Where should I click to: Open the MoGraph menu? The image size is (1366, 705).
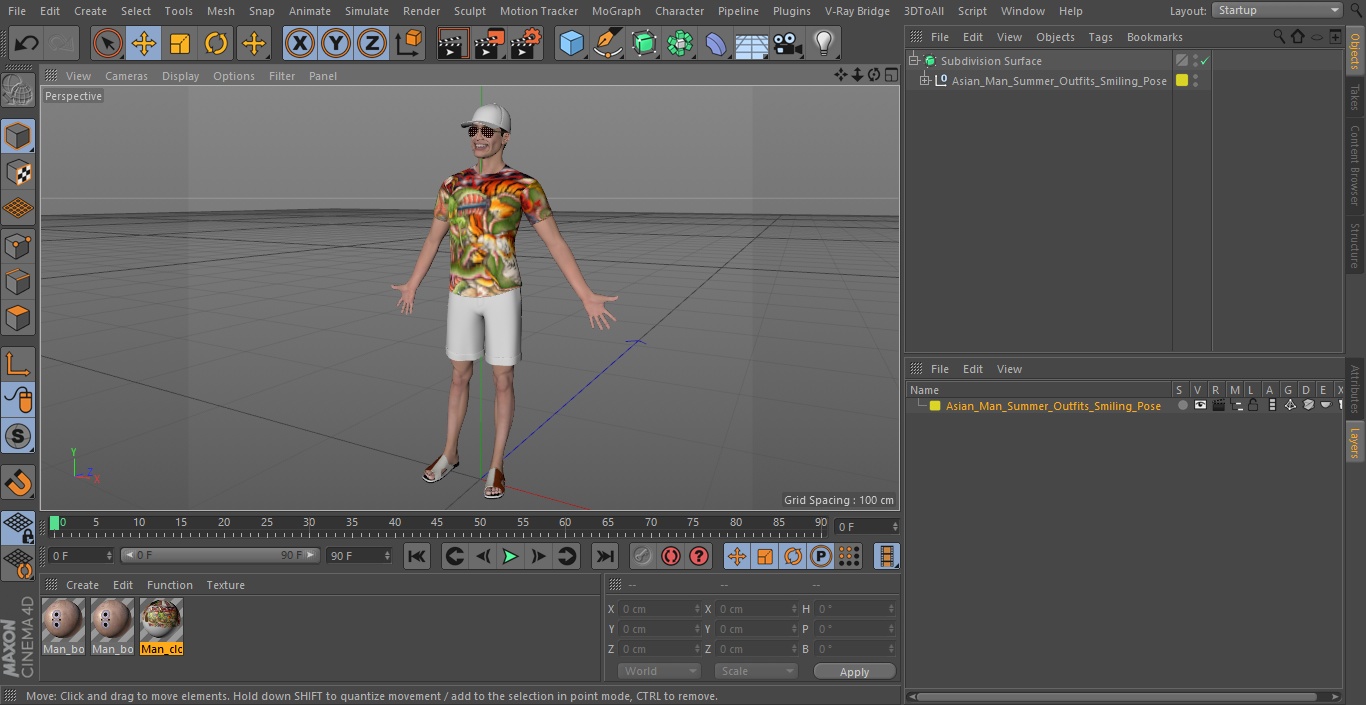pos(616,11)
